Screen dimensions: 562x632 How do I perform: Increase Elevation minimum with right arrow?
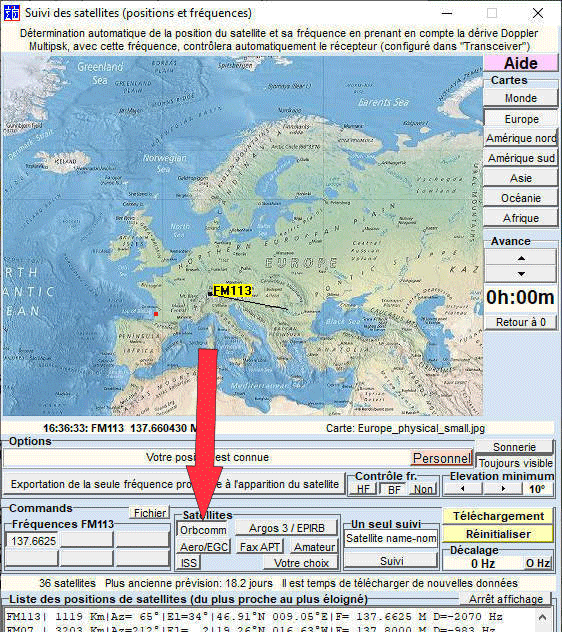pos(502,489)
